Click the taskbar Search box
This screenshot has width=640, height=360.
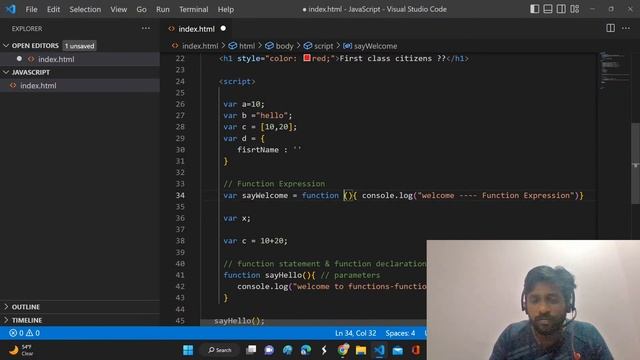pos(220,350)
